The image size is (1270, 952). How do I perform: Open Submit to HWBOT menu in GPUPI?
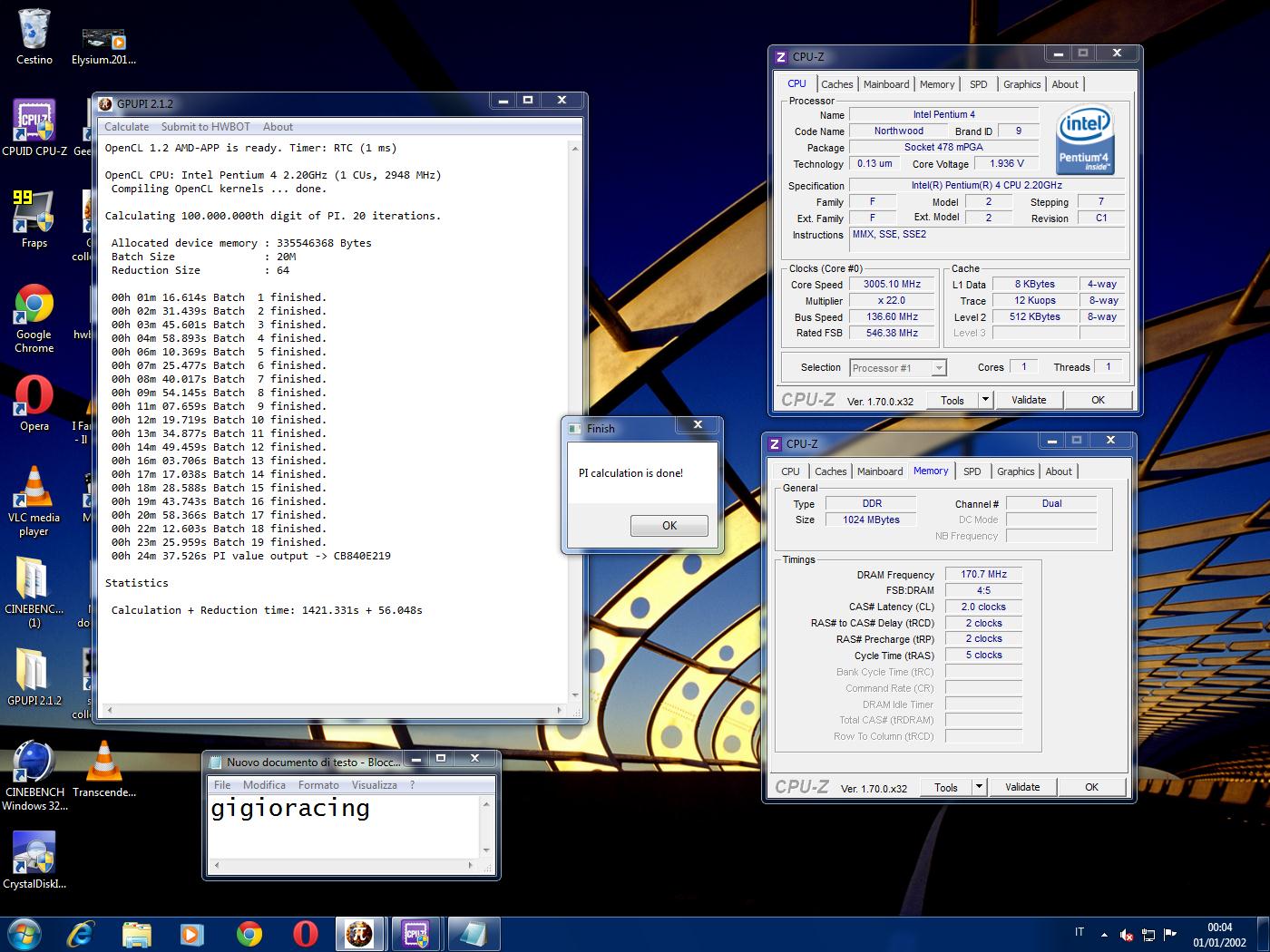206,127
